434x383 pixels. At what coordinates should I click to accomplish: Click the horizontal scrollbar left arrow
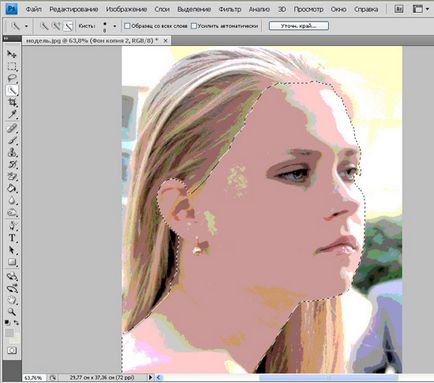tap(159, 377)
